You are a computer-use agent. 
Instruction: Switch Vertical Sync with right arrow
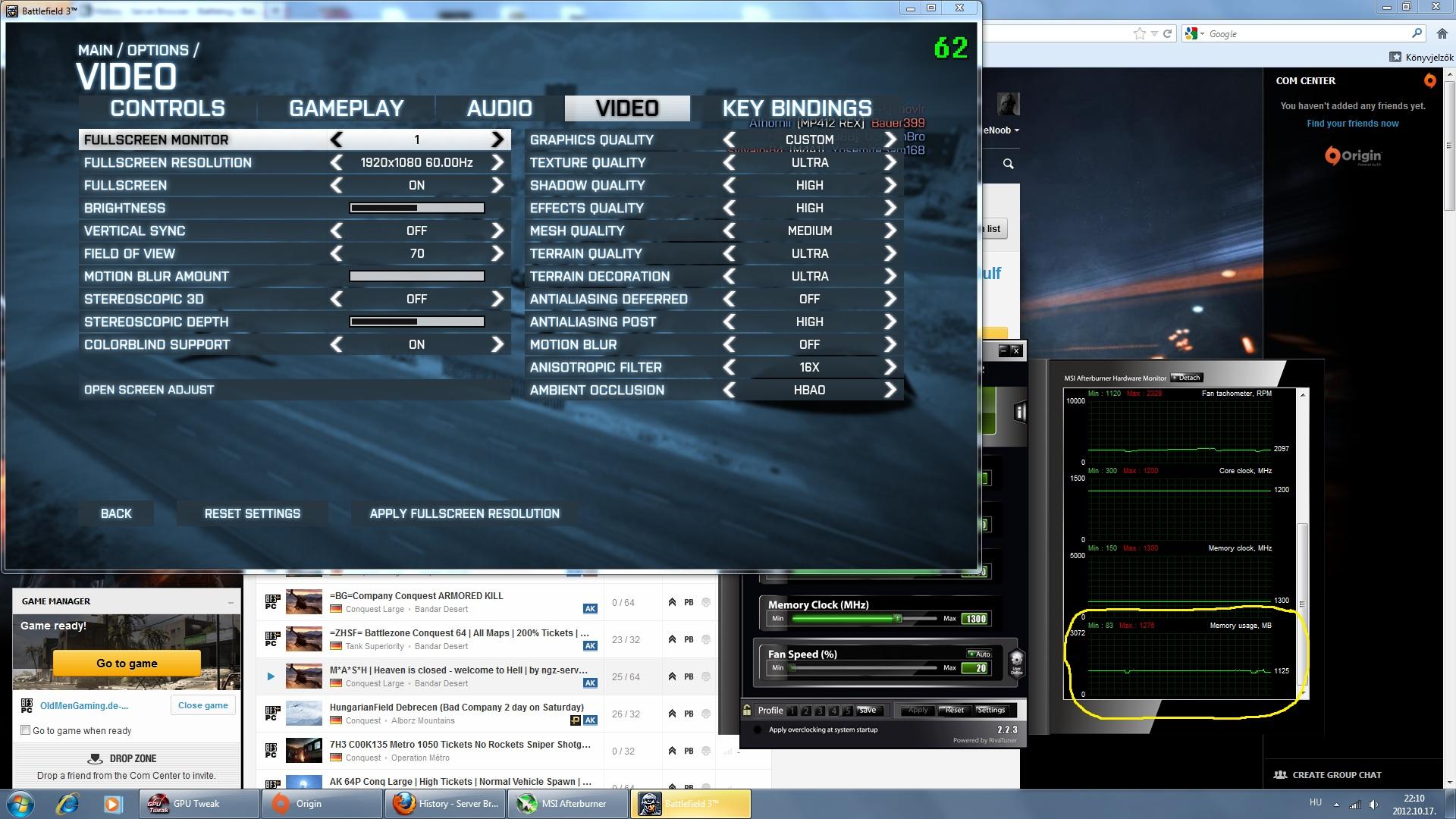click(x=497, y=231)
